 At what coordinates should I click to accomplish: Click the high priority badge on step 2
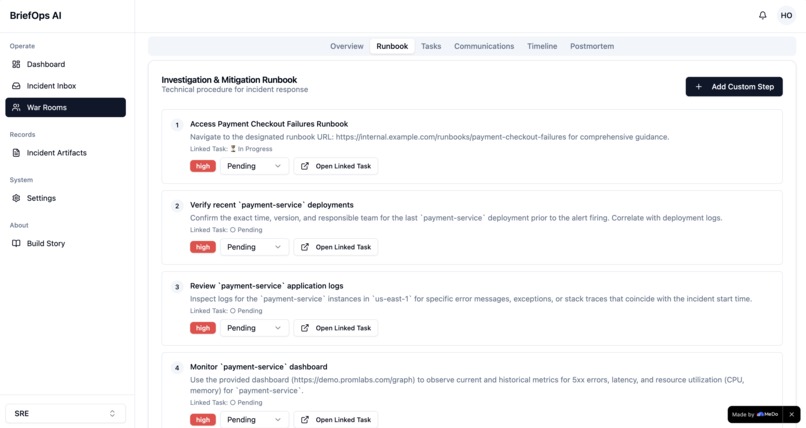[x=203, y=247]
